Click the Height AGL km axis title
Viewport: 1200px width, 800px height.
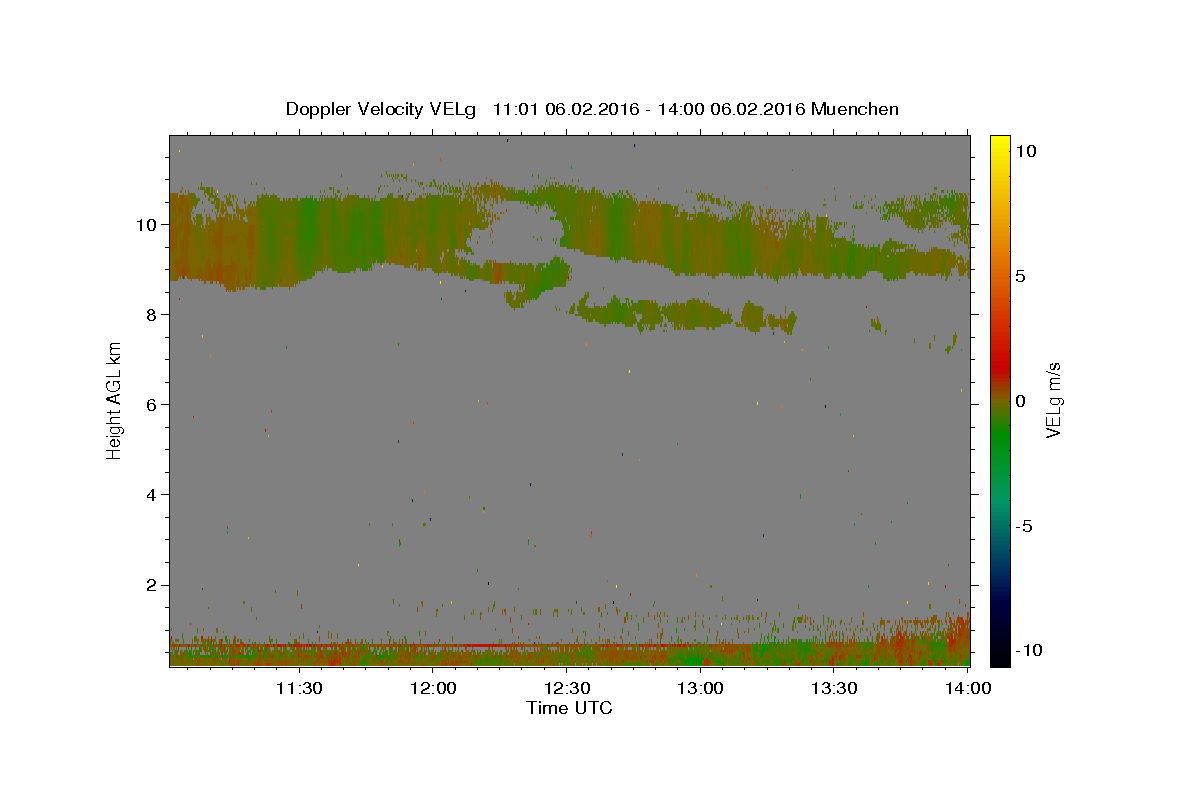(115, 400)
